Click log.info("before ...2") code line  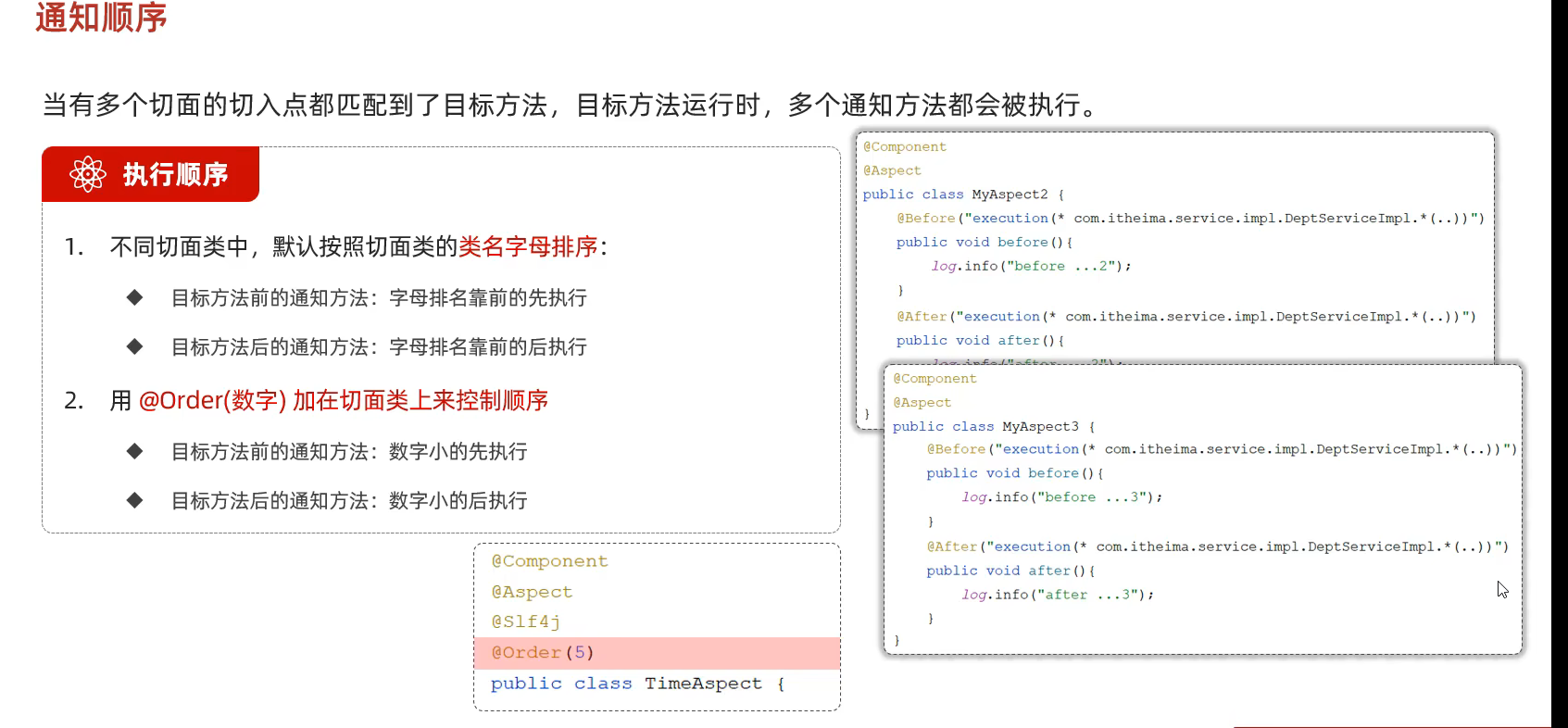(x=1031, y=266)
